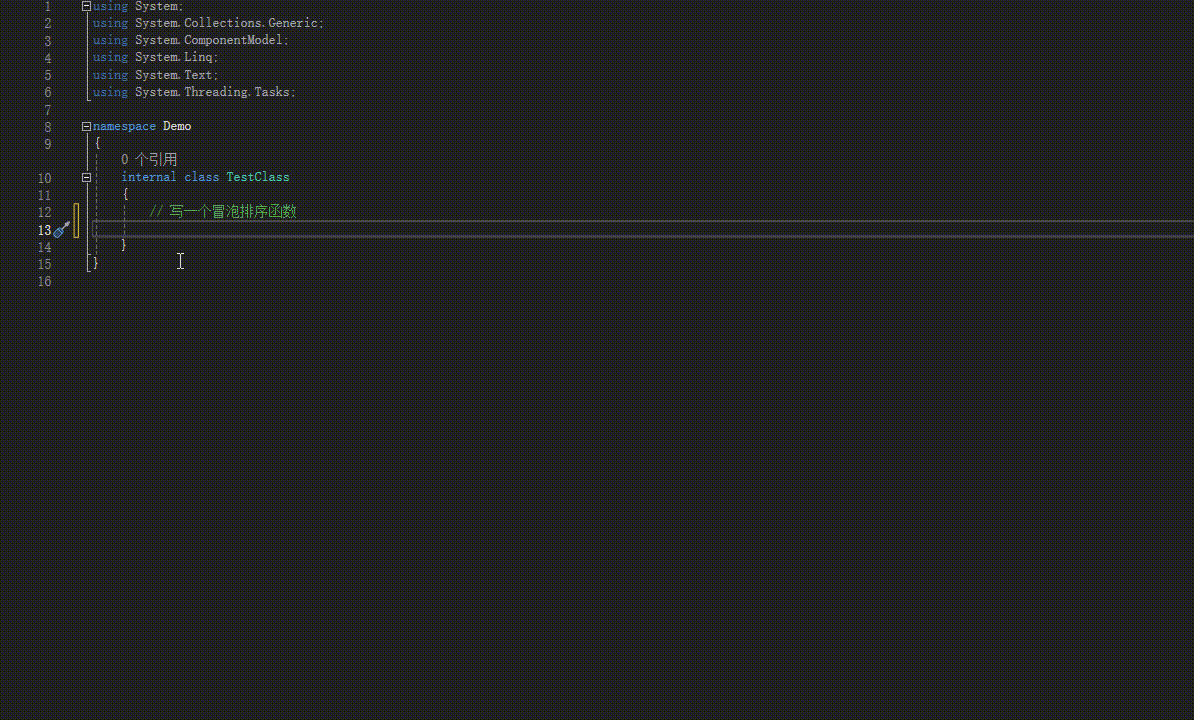Click the opening brace on line 11
Image resolution: width=1194 pixels, height=720 pixels.
pos(126,194)
